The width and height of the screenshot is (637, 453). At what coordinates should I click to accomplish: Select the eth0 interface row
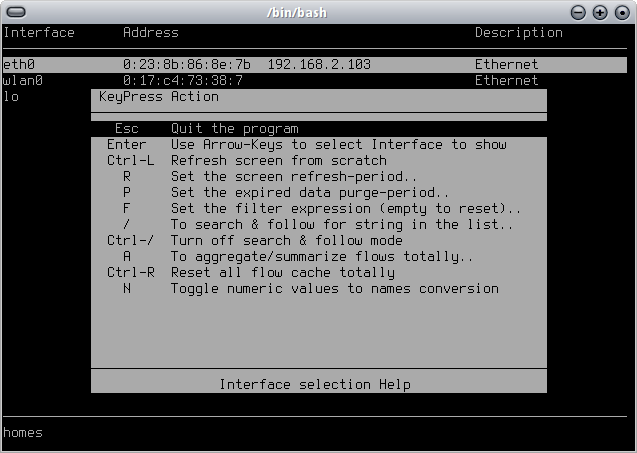(314, 65)
